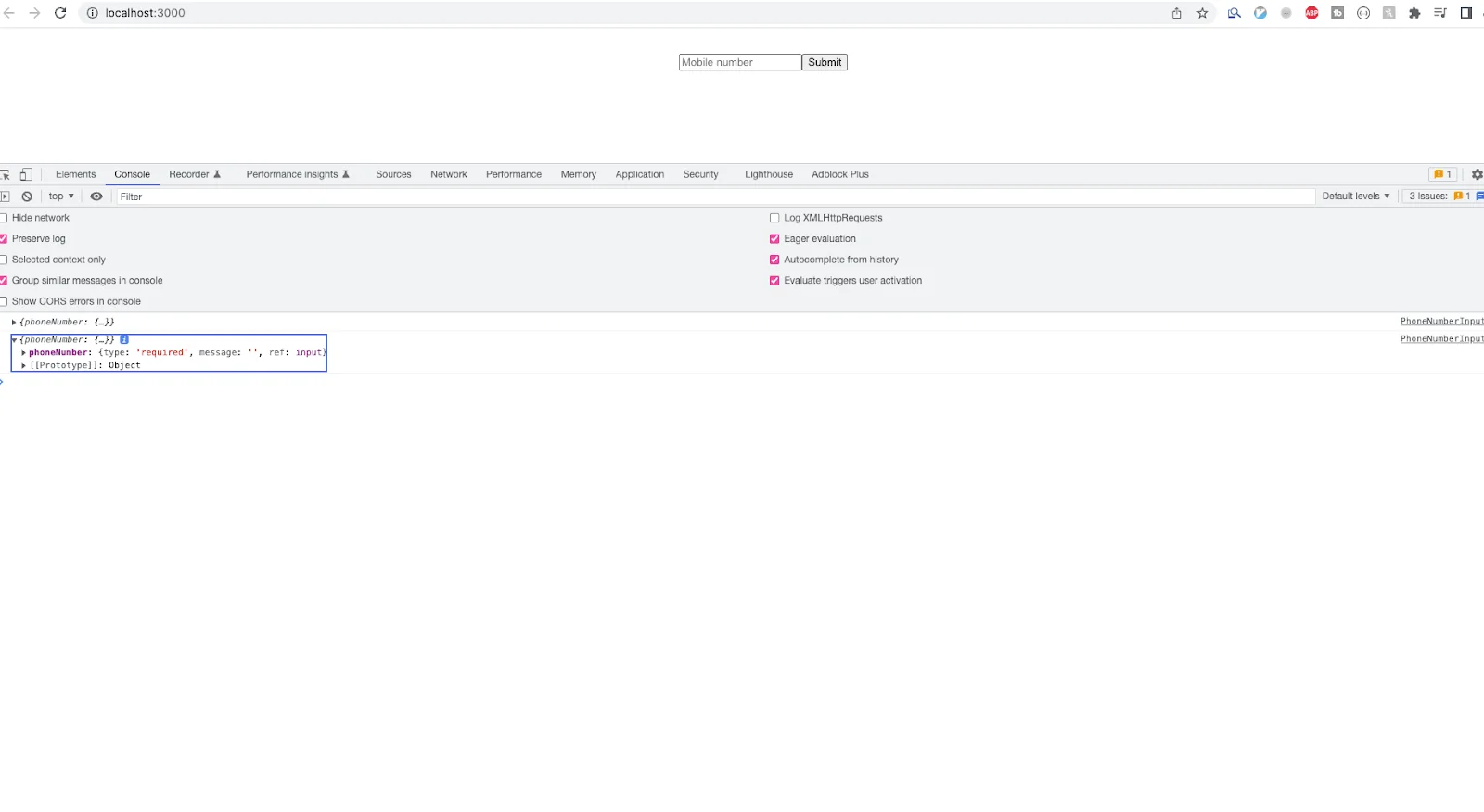Image resolution: width=1484 pixels, height=812 pixels.
Task: Open the Extensions puzzle piece menu
Action: pyautogui.click(x=1414, y=13)
